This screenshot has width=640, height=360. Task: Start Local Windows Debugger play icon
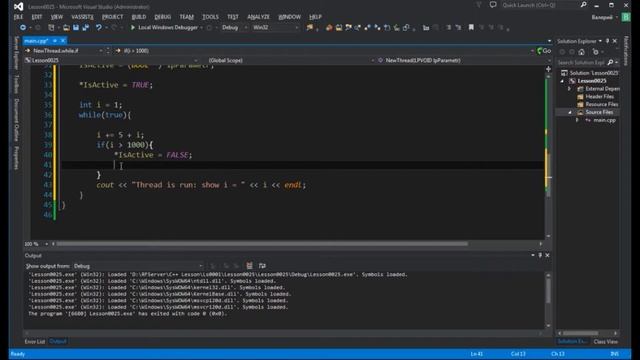point(133,27)
